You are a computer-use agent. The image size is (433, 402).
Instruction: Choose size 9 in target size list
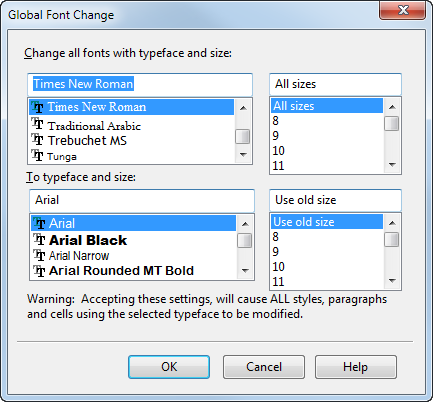point(327,252)
